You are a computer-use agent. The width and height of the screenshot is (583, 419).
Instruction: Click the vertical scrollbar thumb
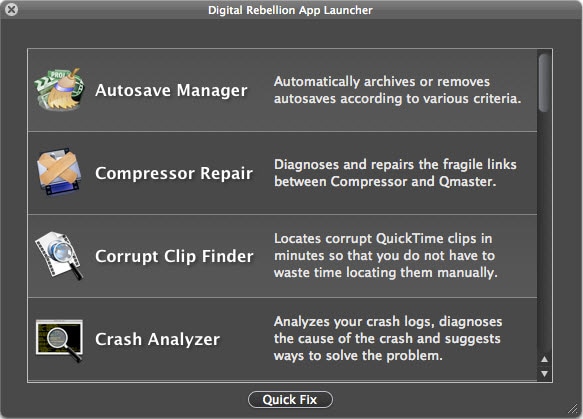544,82
